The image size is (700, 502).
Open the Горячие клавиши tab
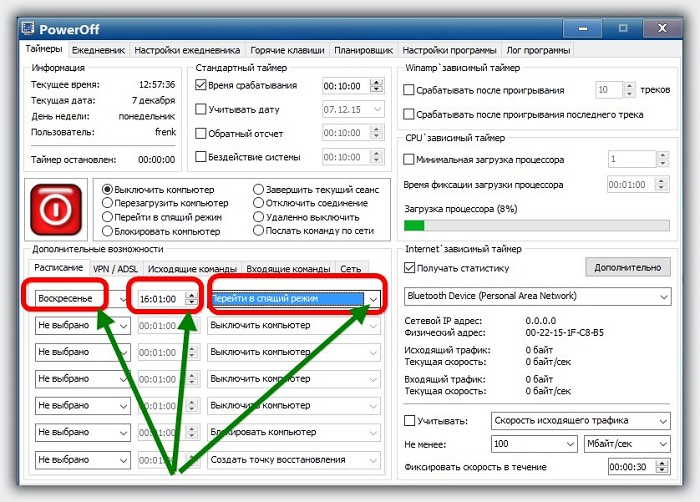pyautogui.click(x=287, y=50)
